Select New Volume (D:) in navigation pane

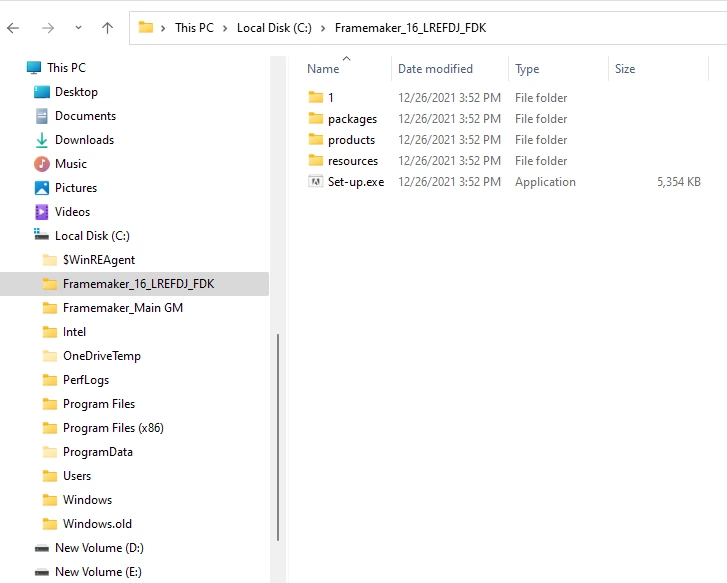coord(99,548)
